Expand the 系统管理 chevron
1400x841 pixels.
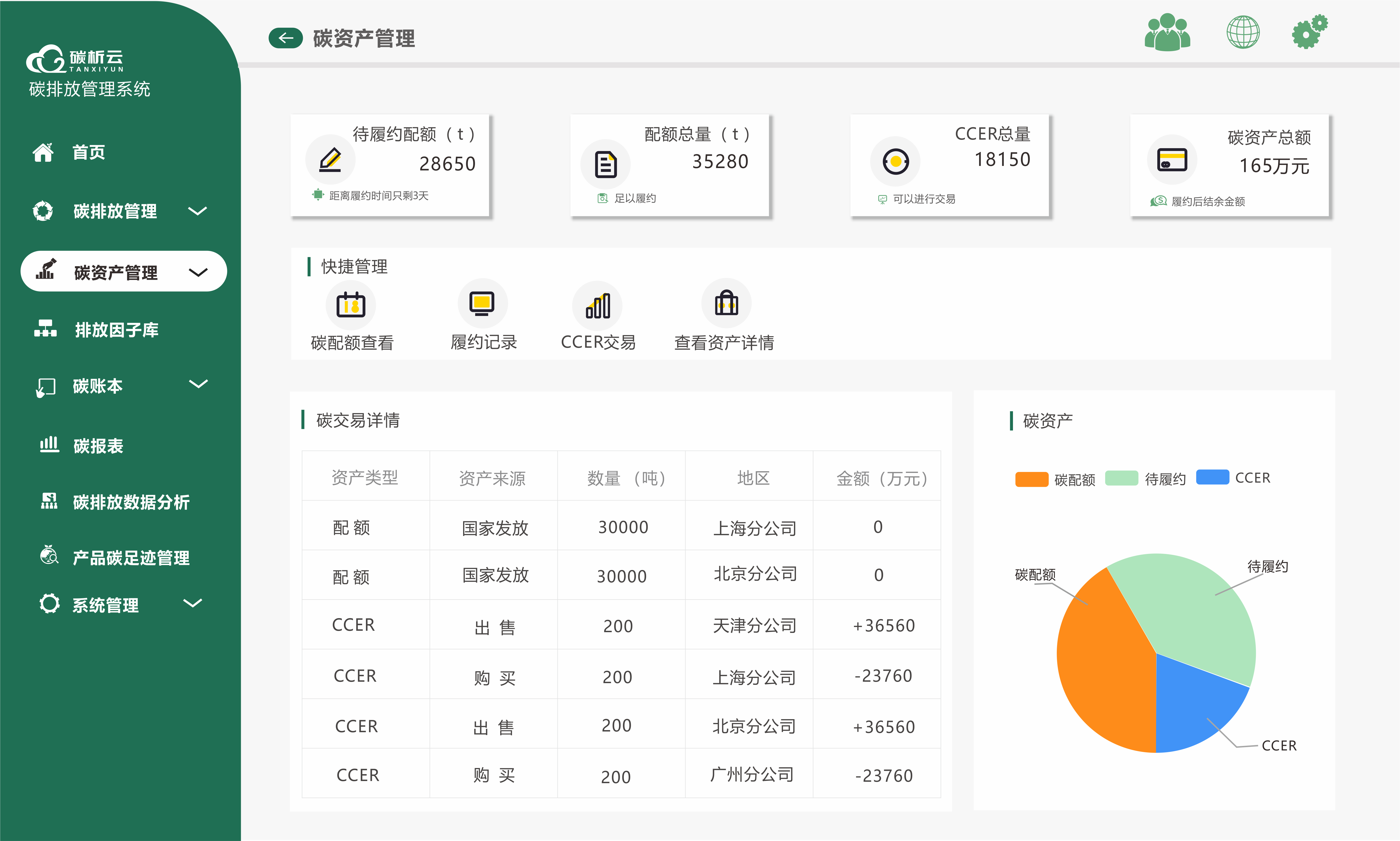coord(193,603)
